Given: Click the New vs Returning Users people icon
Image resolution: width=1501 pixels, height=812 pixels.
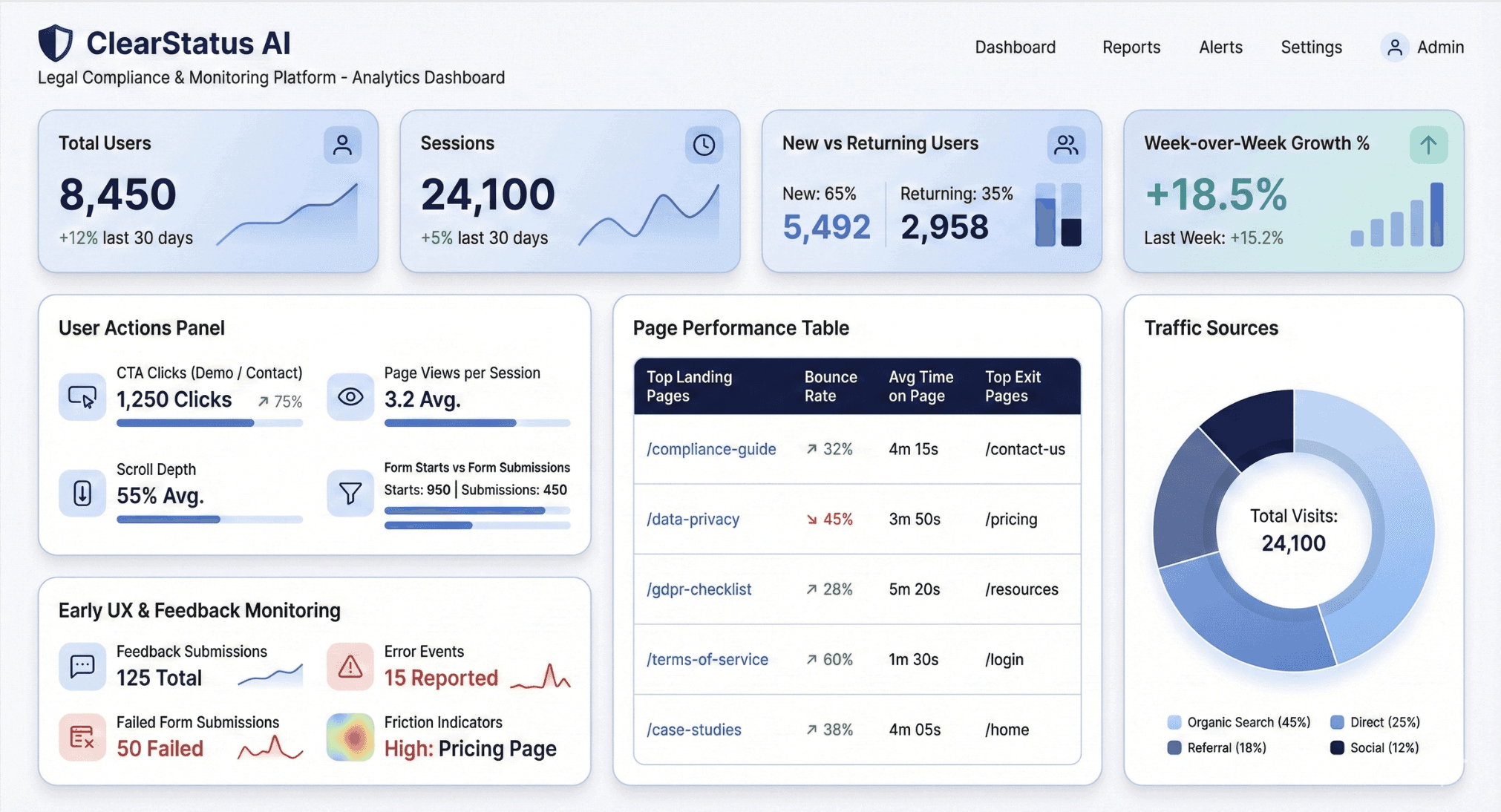Looking at the screenshot, I should coord(1066,145).
